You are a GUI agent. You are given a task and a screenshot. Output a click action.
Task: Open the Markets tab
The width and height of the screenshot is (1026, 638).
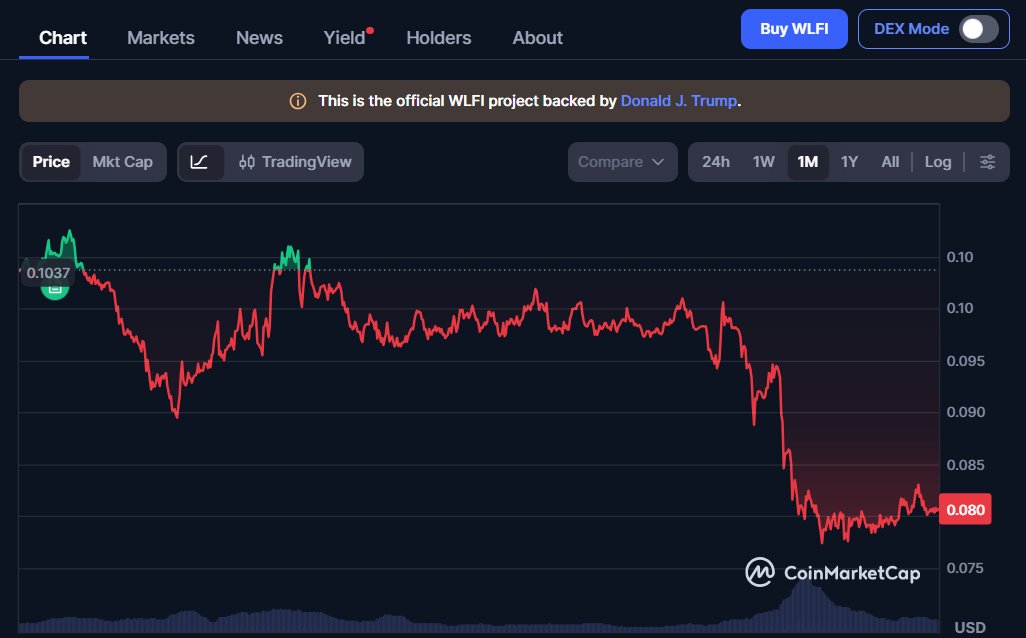point(161,38)
